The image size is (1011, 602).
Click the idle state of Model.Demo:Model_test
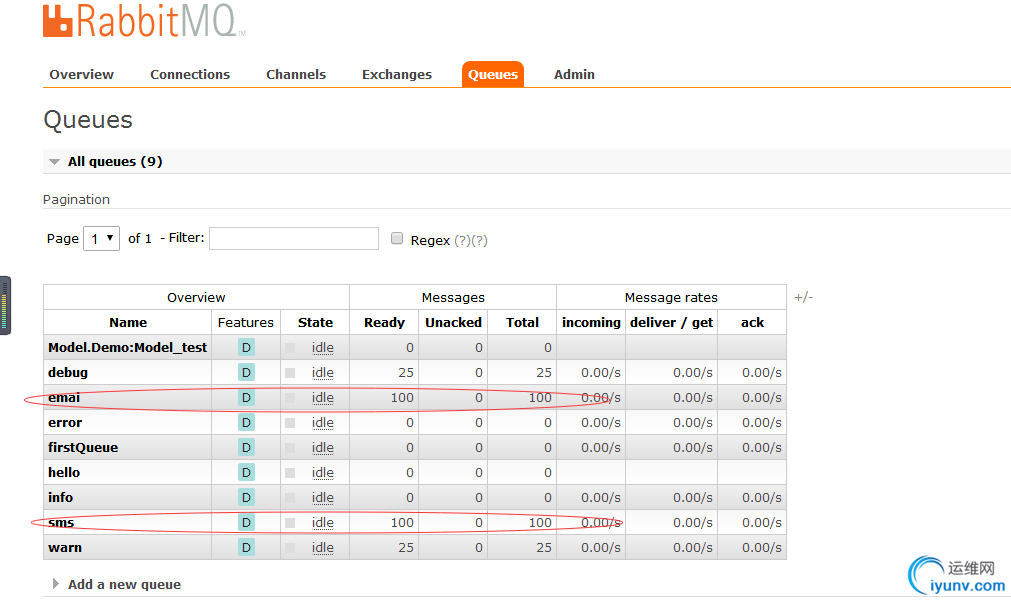tap(323, 348)
